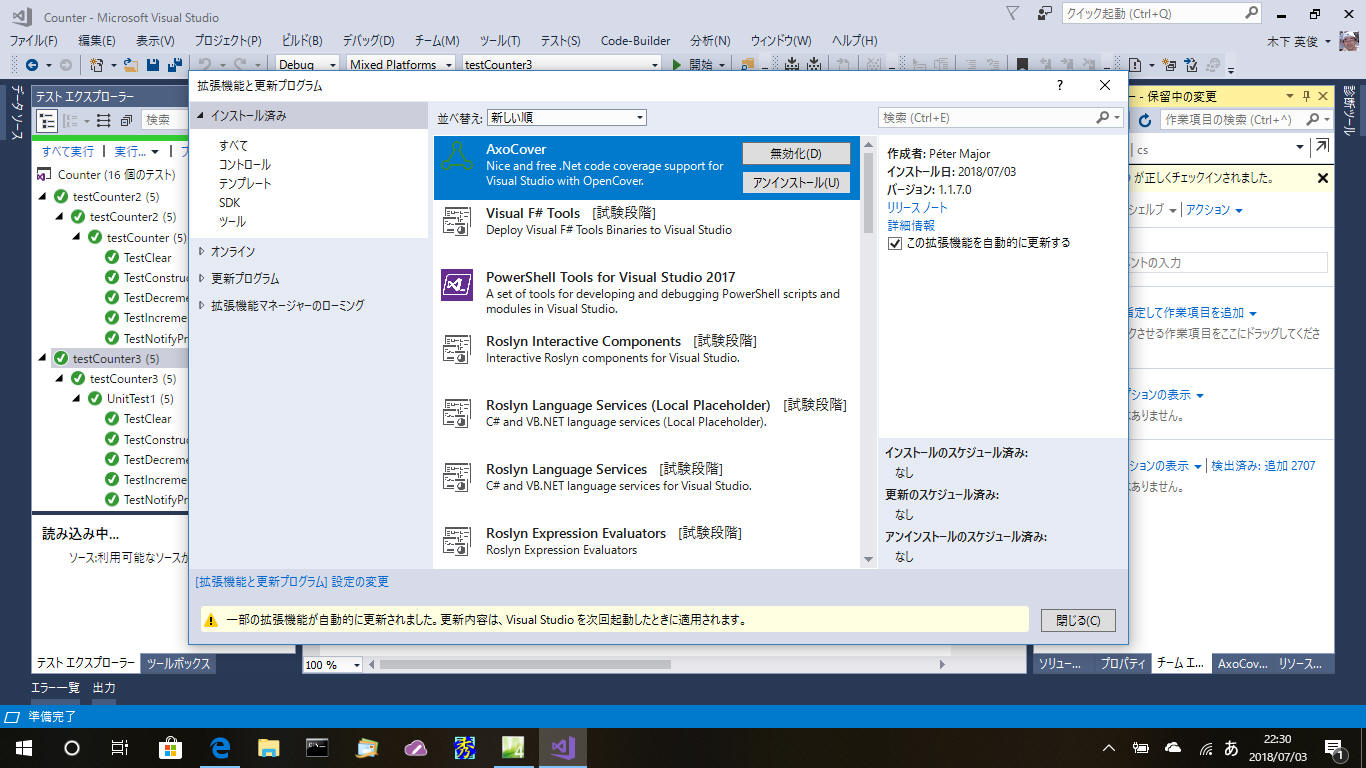Click the Visual F# Tools extension icon
This screenshot has height=768, width=1366.
(x=457, y=221)
